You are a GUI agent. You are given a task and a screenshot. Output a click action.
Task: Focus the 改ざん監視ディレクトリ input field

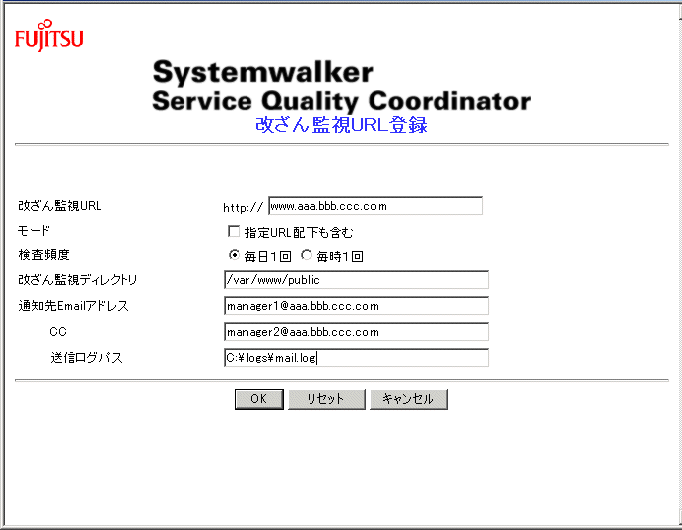pyautogui.click(x=356, y=280)
